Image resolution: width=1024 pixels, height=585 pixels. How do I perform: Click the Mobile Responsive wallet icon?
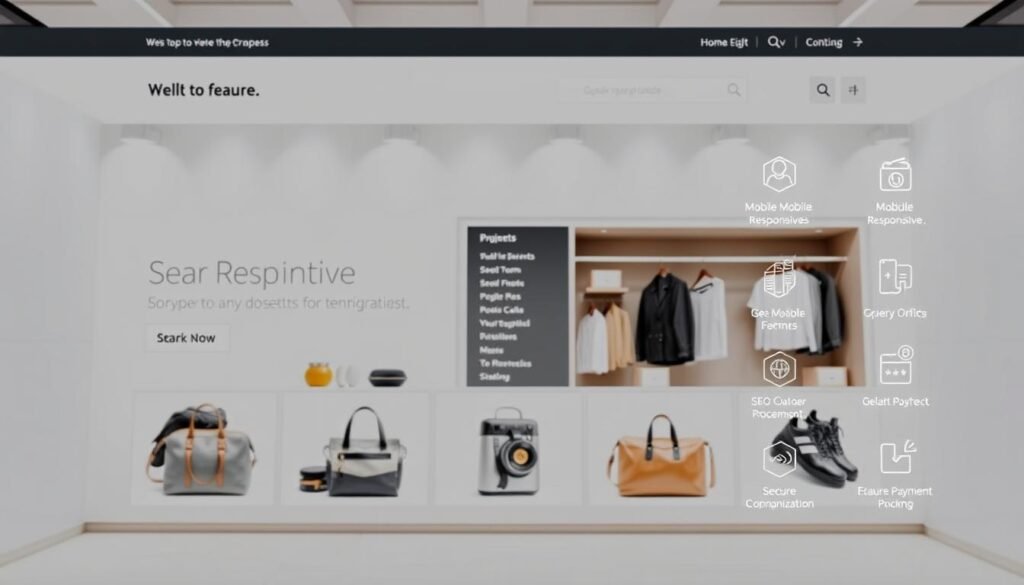[895, 175]
